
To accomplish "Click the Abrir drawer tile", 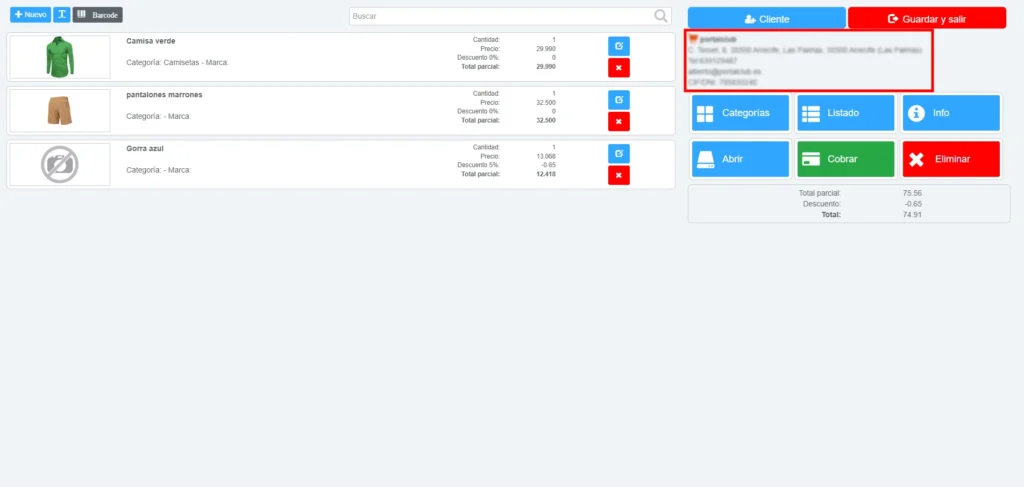I will 741,159.
